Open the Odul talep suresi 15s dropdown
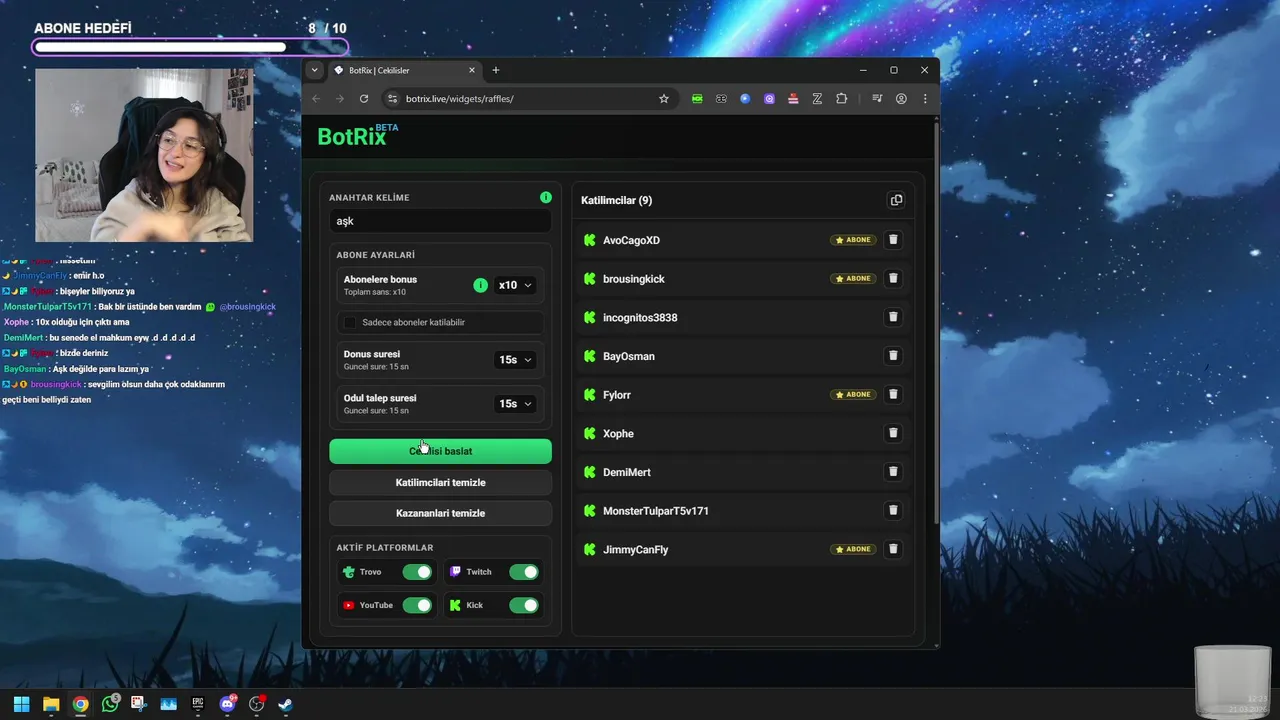This screenshot has height=720, width=1280. [x=515, y=404]
